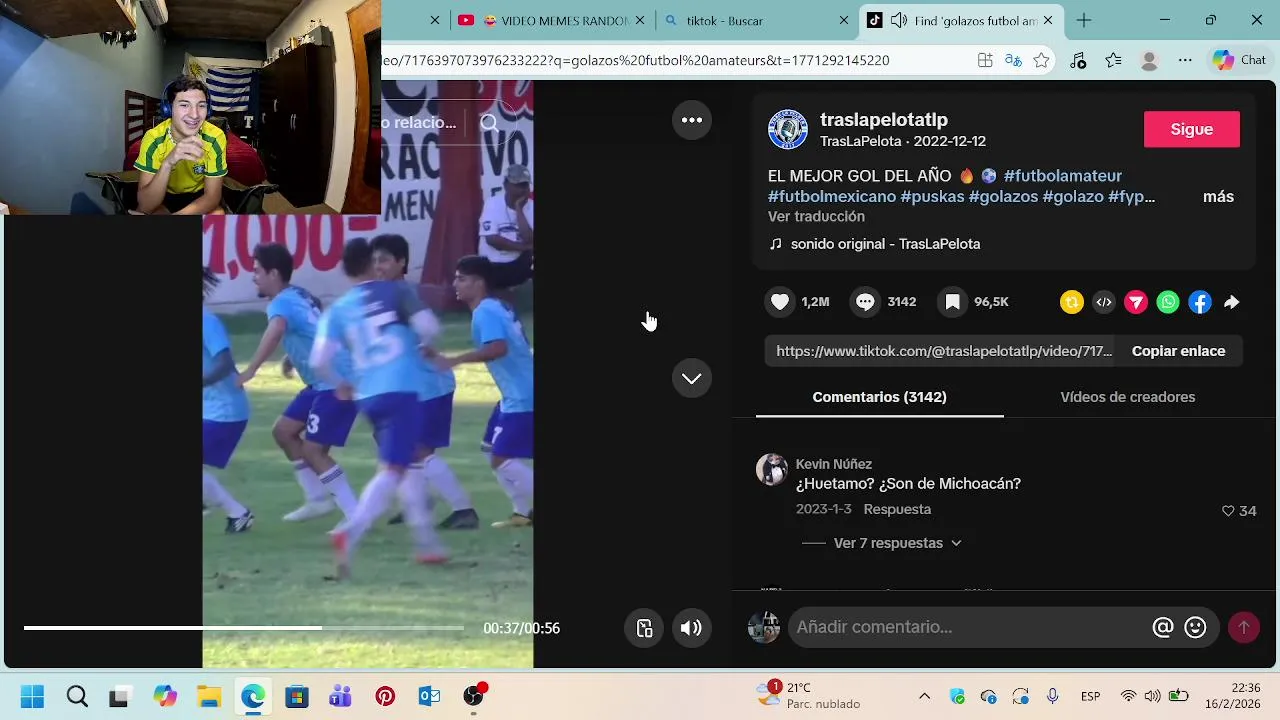Click the embed code icon

pyautogui.click(x=1104, y=302)
